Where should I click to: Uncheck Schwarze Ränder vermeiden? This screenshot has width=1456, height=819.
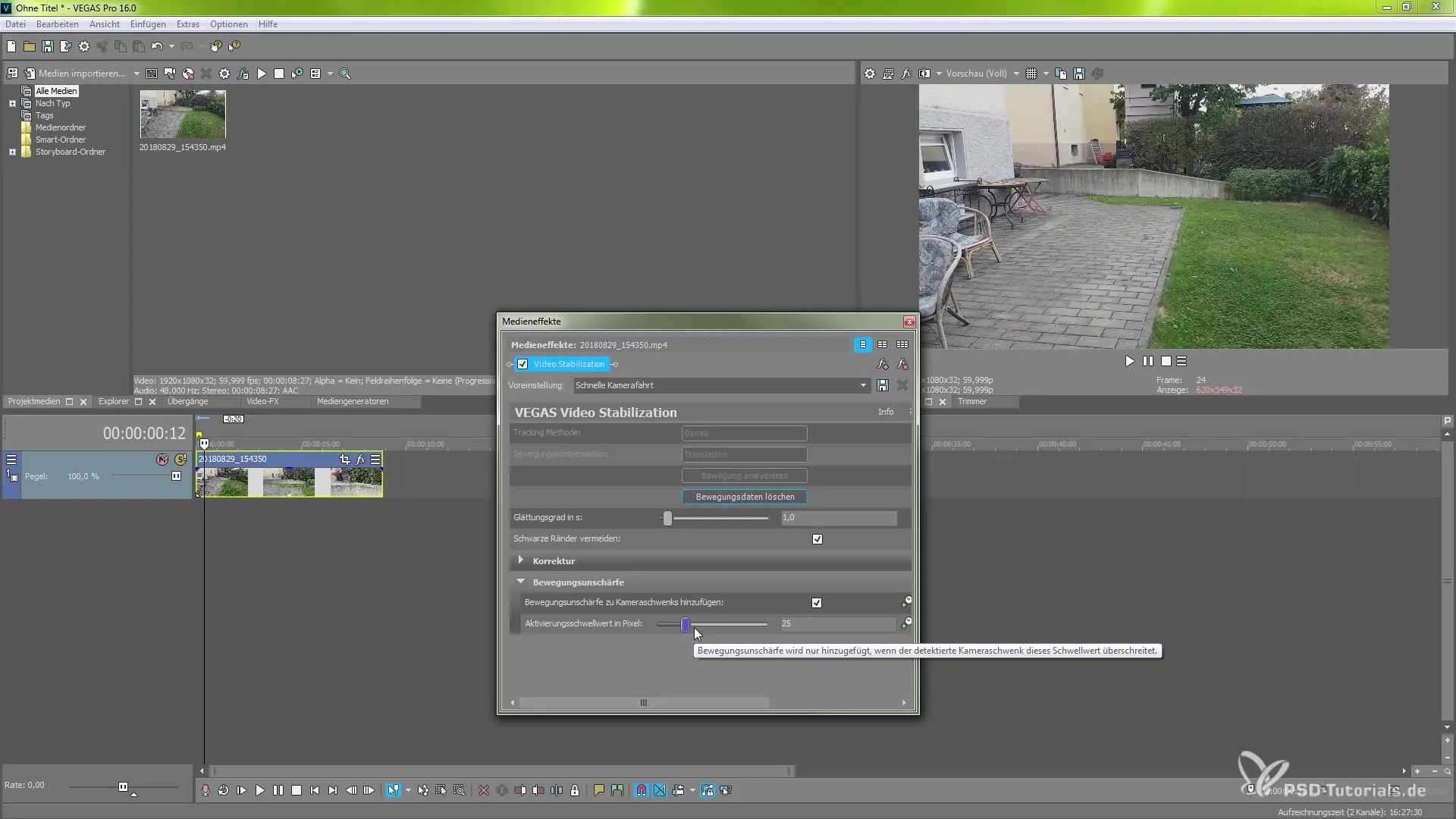[817, 539]
